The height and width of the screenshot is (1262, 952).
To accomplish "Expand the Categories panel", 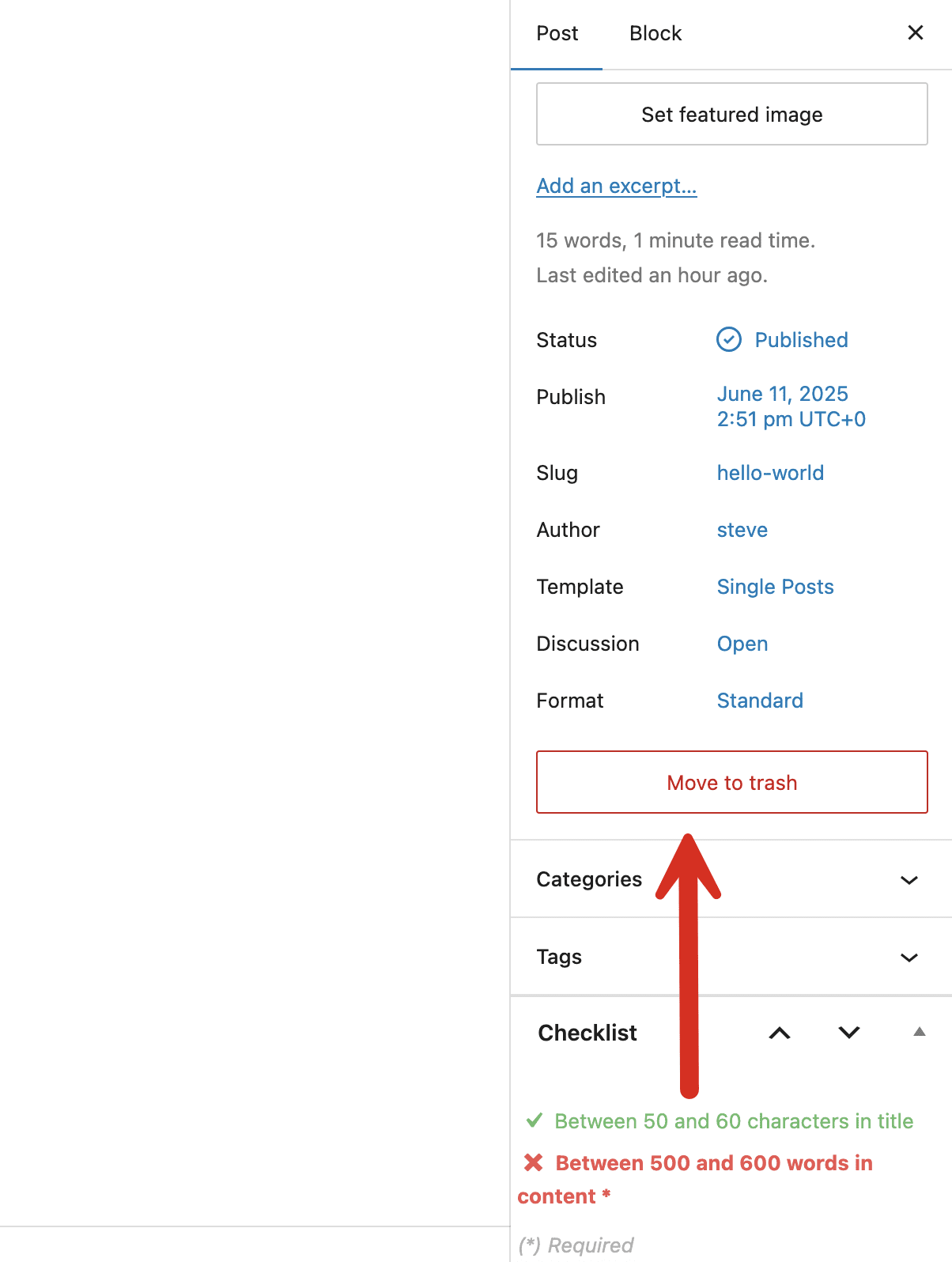I will click(909, 880).
